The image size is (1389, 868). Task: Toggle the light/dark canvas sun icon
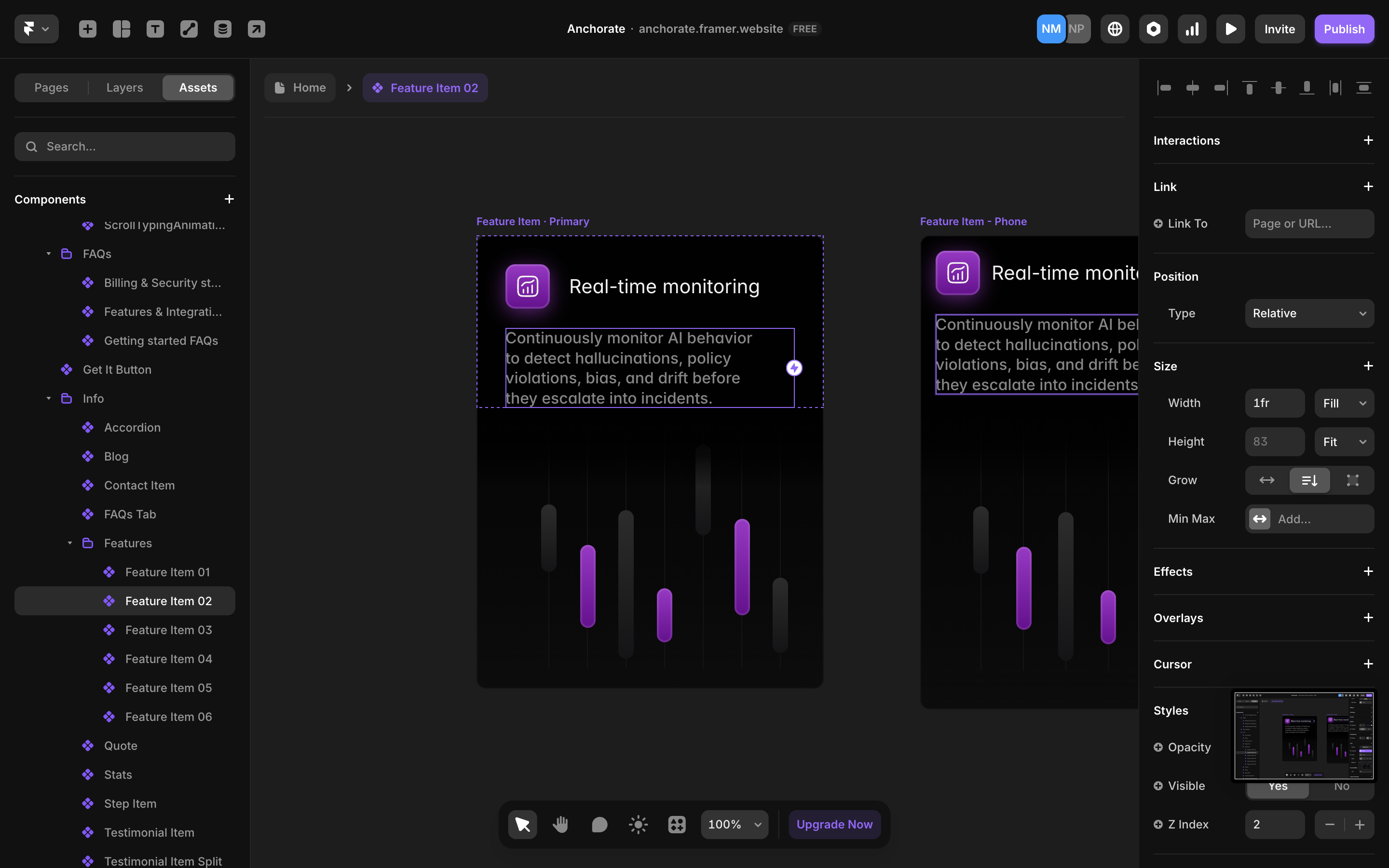click(x=638, y=825)
